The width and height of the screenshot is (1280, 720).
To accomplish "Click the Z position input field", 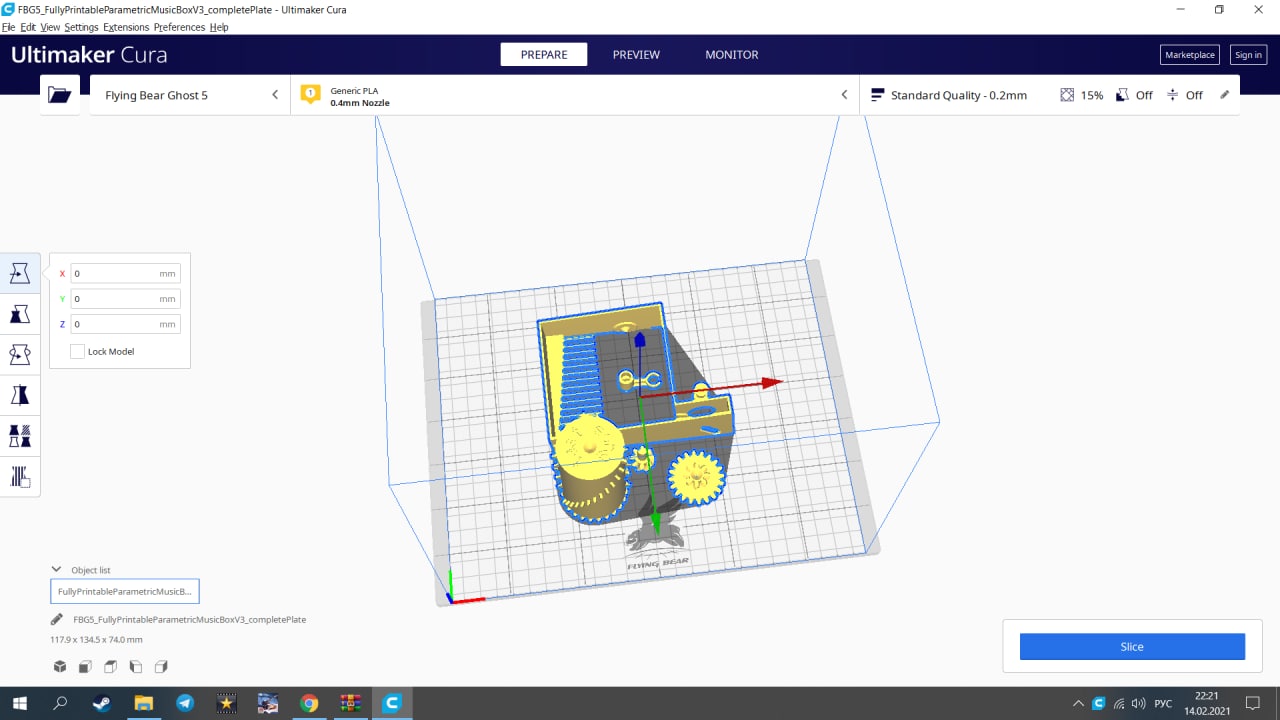I will pyautogui.click(x=125, y=324).
